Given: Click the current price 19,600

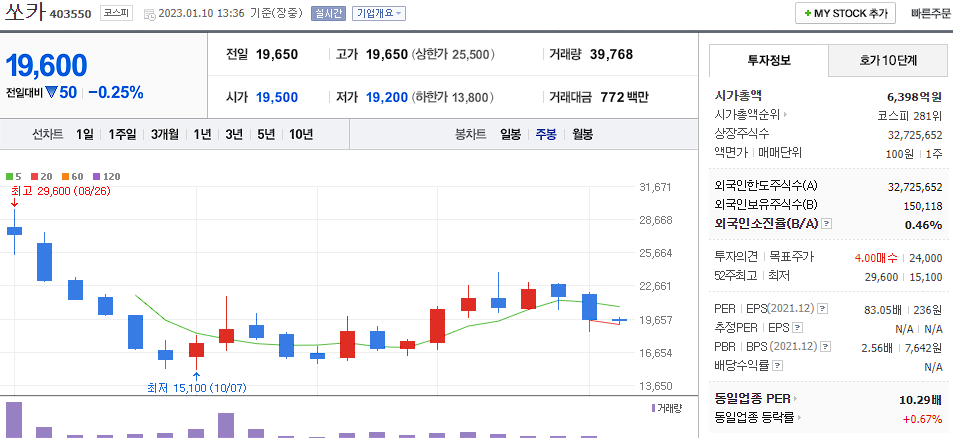Looking at the screenshot, I should [x=47, y=66].
